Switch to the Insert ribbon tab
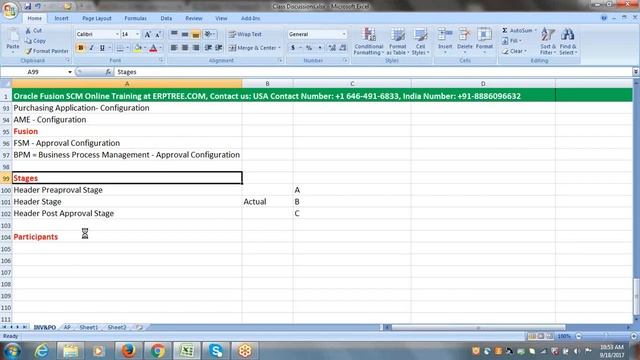Screen dimensions: 640x360 coord(61,18)
